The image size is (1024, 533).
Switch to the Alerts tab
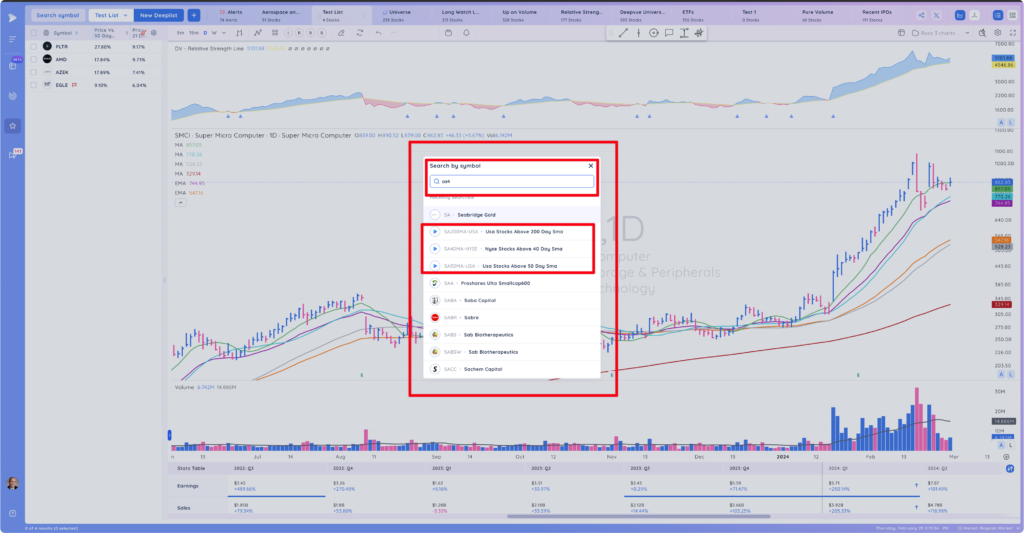click(231, 15)
